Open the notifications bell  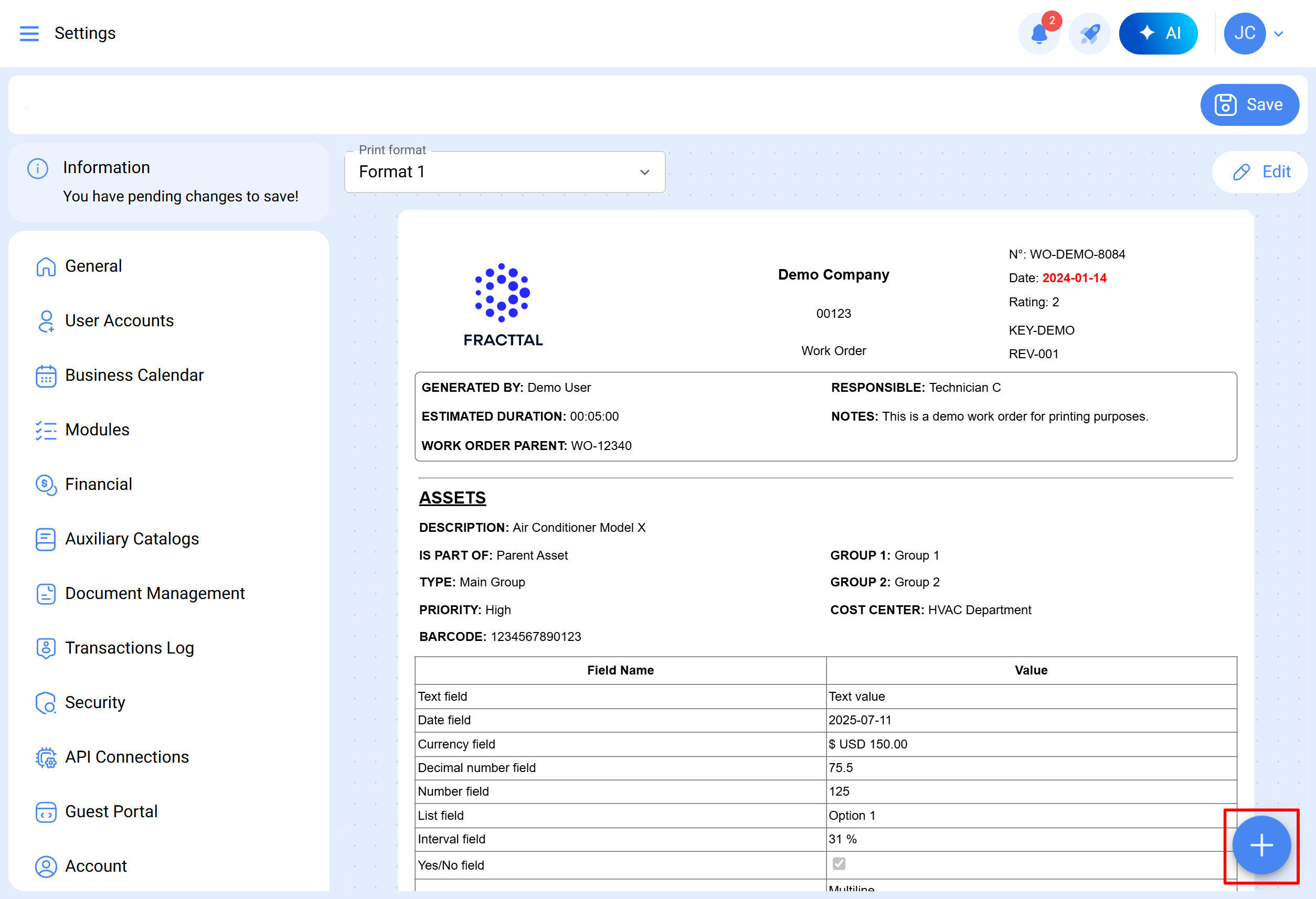(1039, 34)
